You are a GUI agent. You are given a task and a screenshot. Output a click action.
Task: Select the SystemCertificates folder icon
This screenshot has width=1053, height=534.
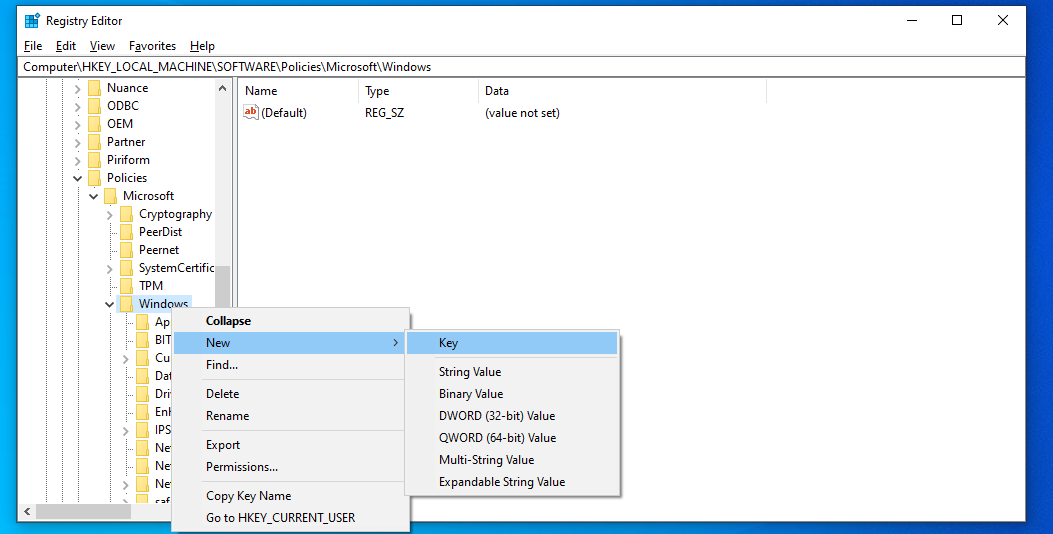[x=126, y=268]
